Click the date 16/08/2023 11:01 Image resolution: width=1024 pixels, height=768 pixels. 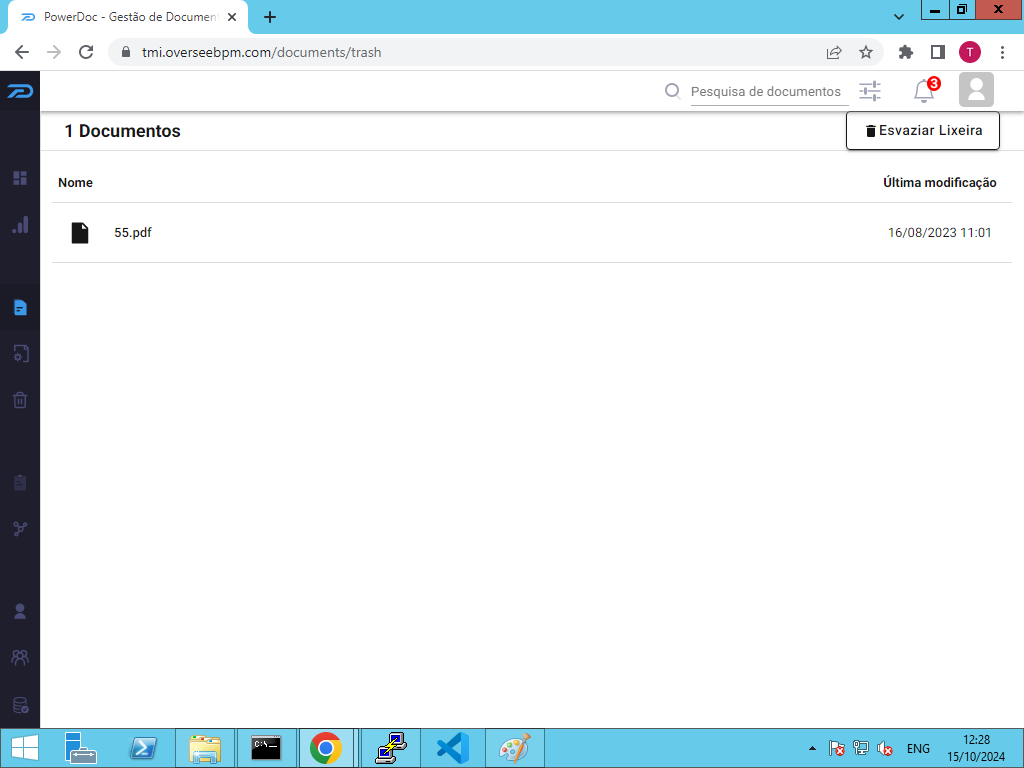939,232
